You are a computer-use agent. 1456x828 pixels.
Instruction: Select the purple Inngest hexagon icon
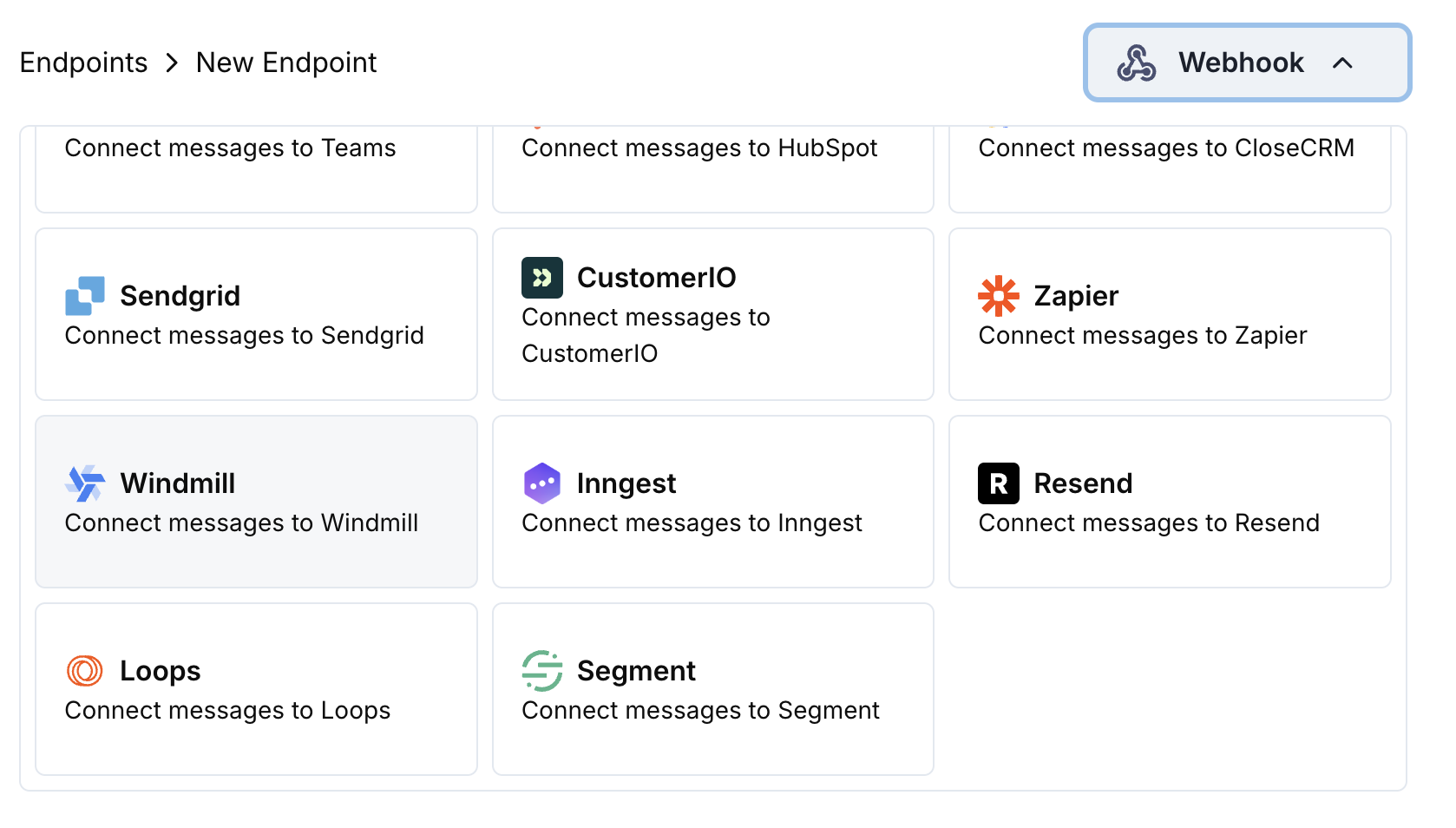pos(541,483)
